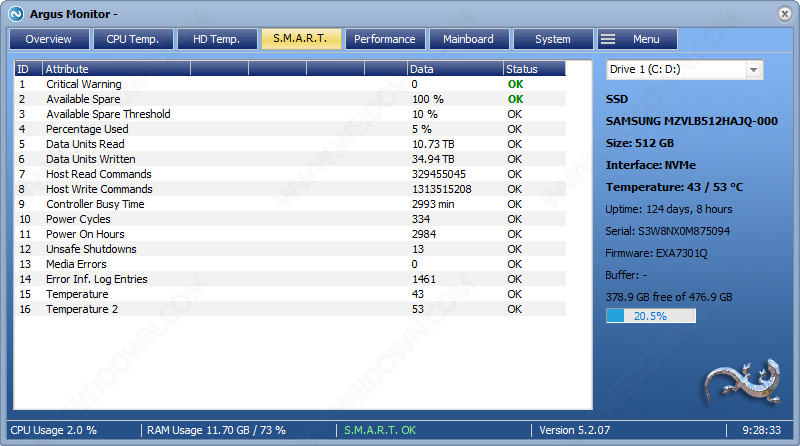Click the green OK status for Critical Warning

click(515, 84)
